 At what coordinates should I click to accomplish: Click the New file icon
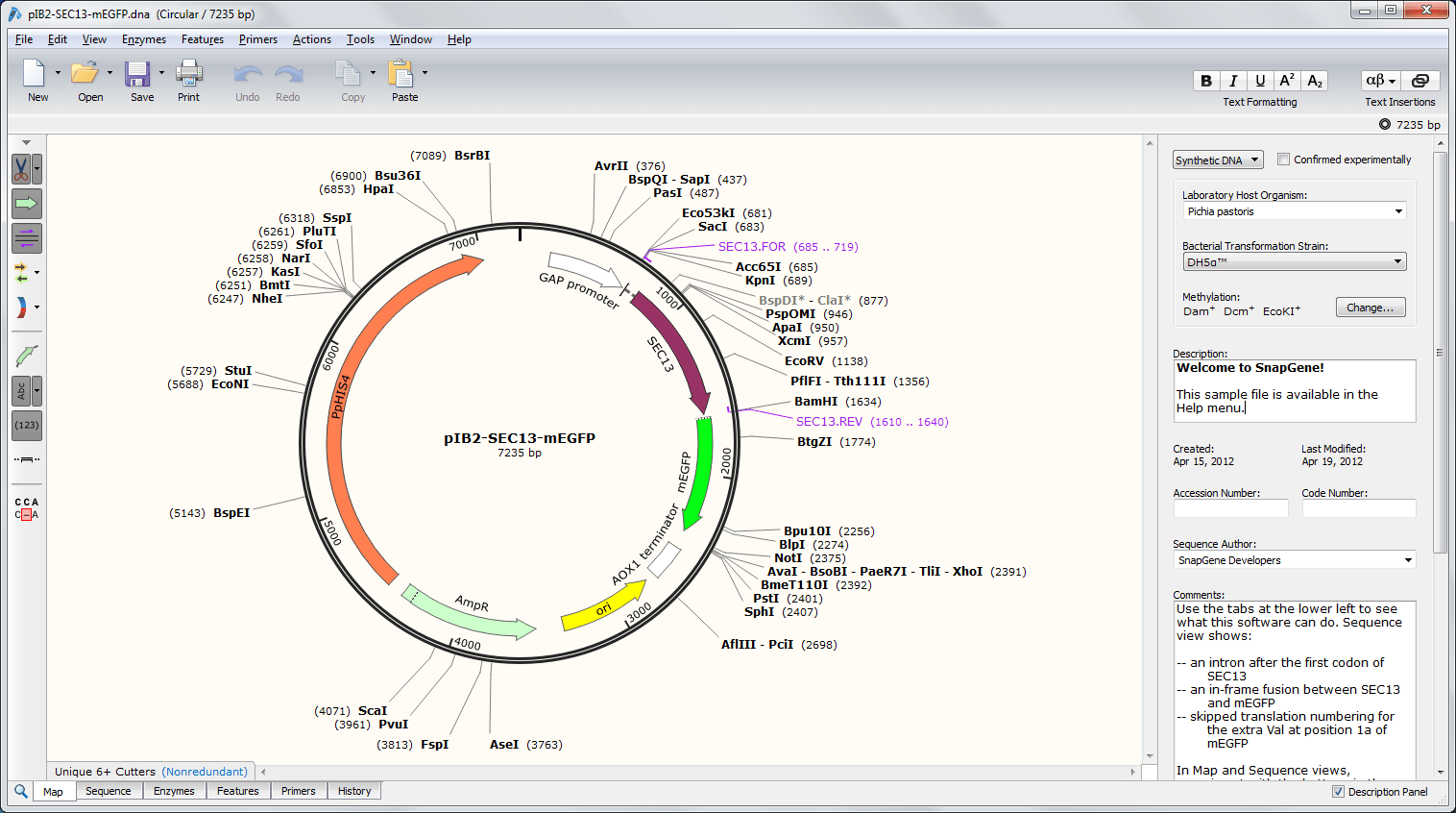pyautogui.click(x=35, y=73)
